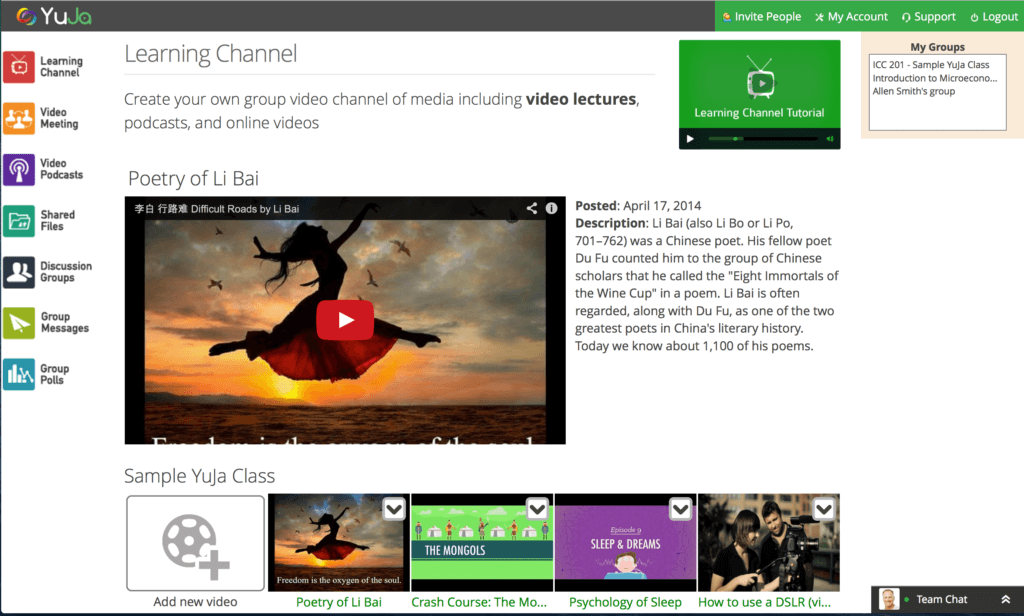
Task: Click Invite People in top bar
Action: point(761,16)
